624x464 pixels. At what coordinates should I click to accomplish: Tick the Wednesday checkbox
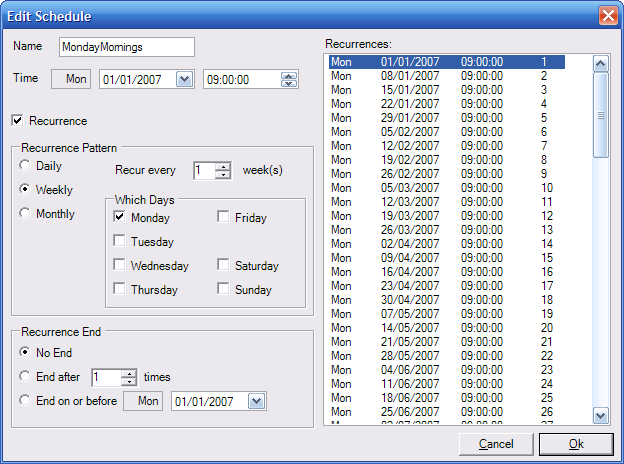[x=120, y=265]
